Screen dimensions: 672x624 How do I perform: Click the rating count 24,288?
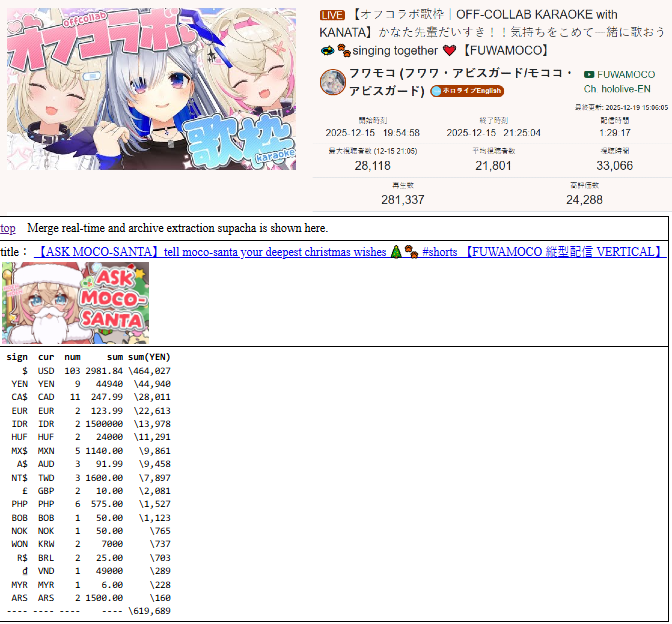pos(584,200)
